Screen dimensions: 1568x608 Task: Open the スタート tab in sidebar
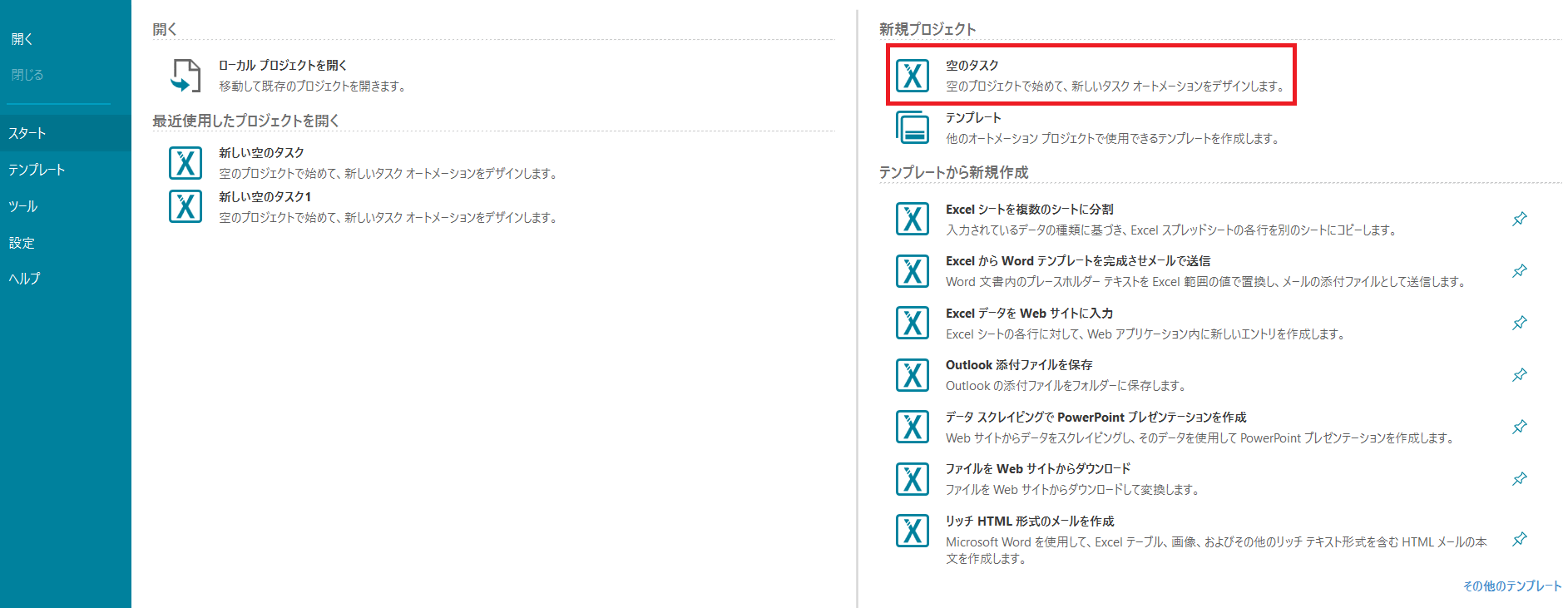click(66, 133)
